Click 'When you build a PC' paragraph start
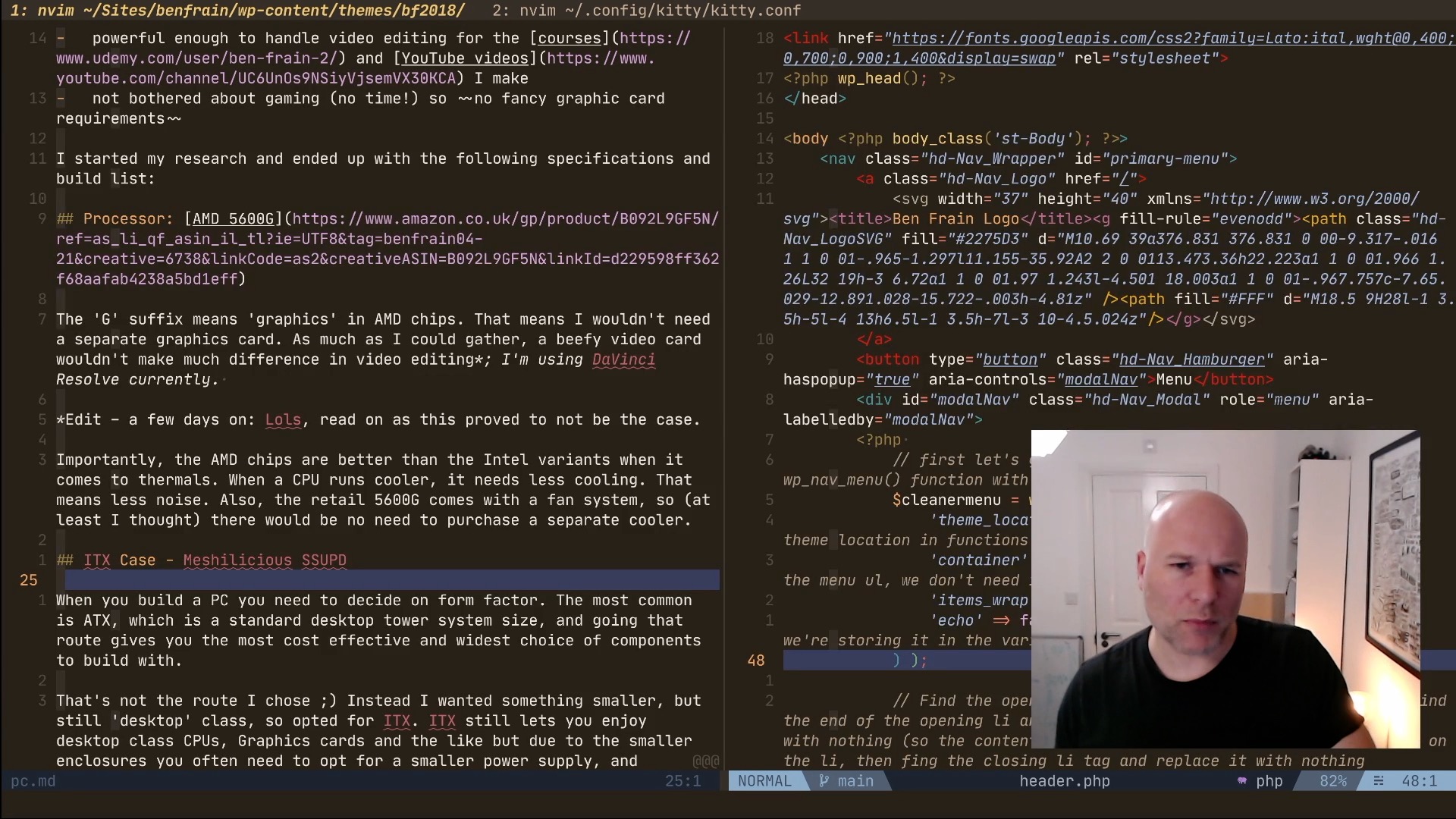 click(143, 601)
